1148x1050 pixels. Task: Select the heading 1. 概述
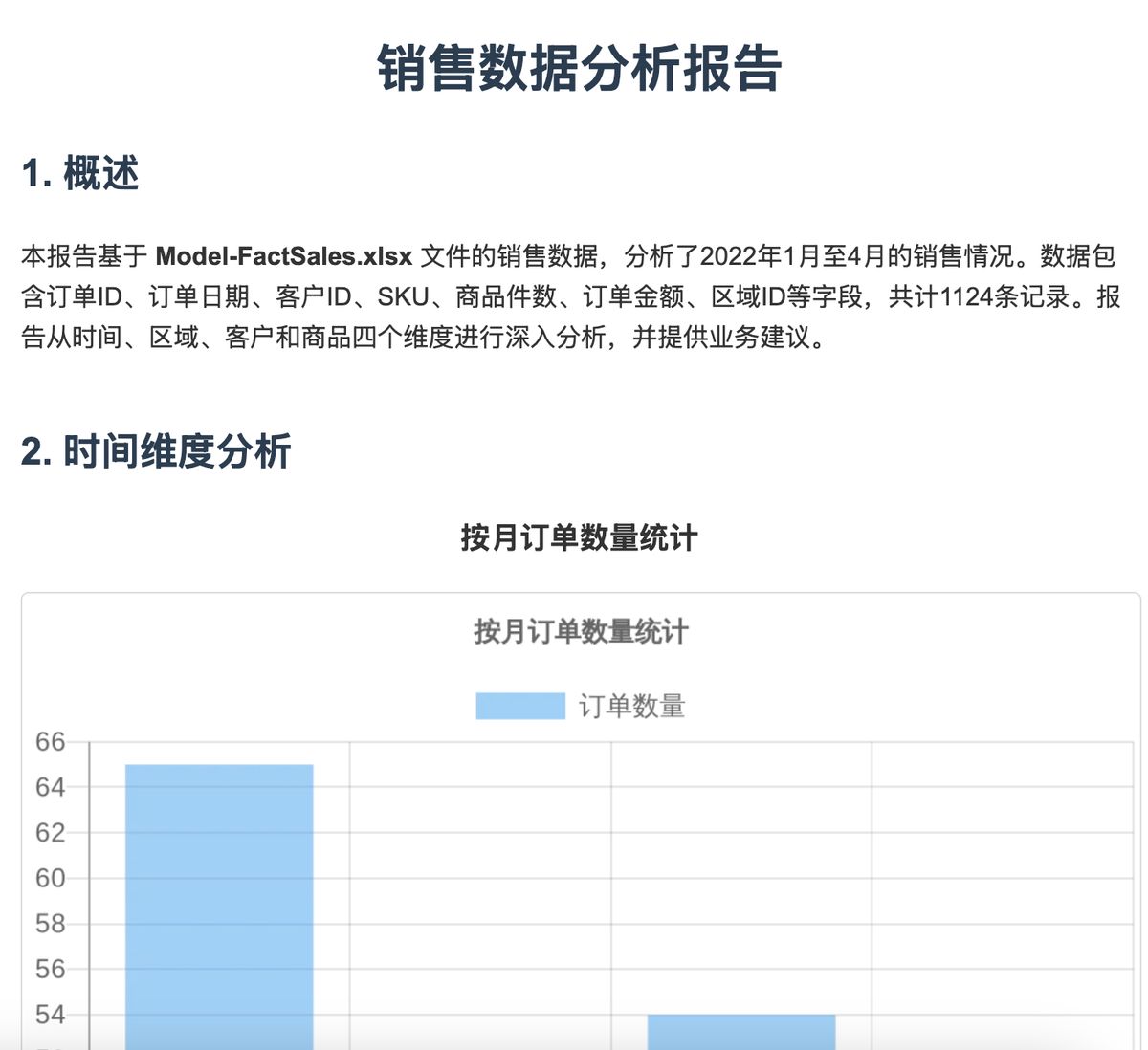pyautogui.click(x=80, y=174)
